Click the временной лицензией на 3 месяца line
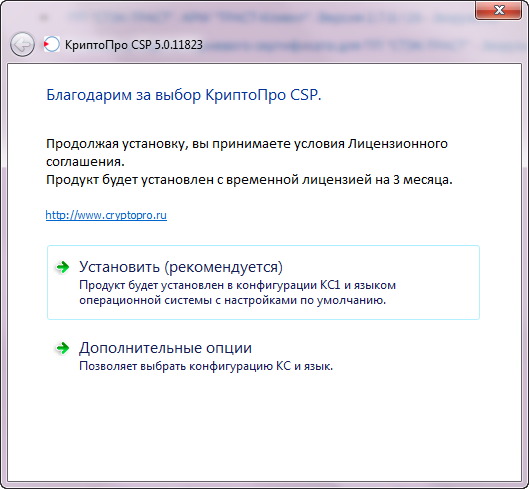This screenshot has width=529, height=489. pyautogui.click(x=249, y=180)
